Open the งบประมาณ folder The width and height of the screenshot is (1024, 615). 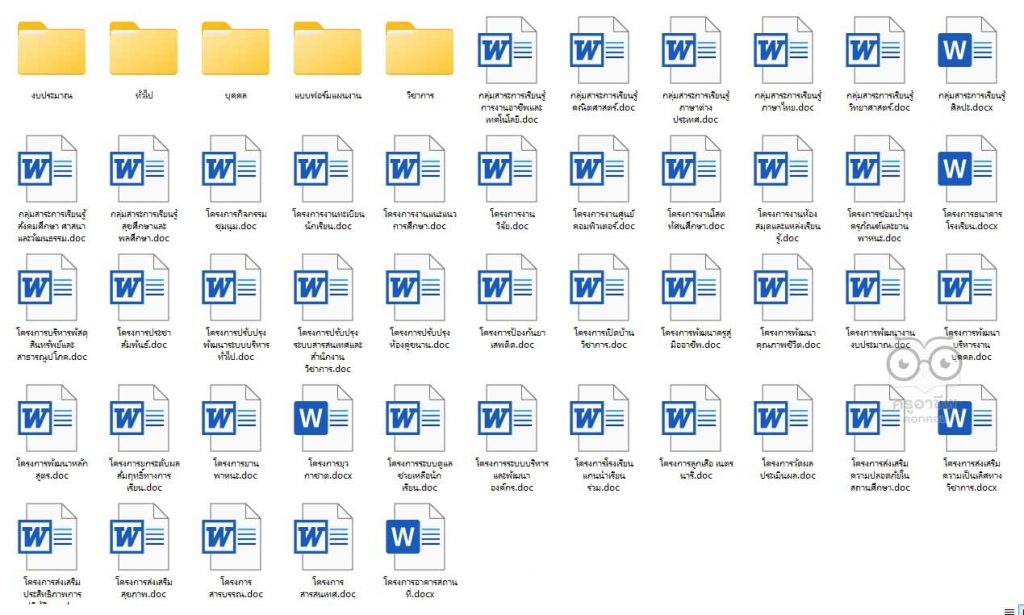51,49
